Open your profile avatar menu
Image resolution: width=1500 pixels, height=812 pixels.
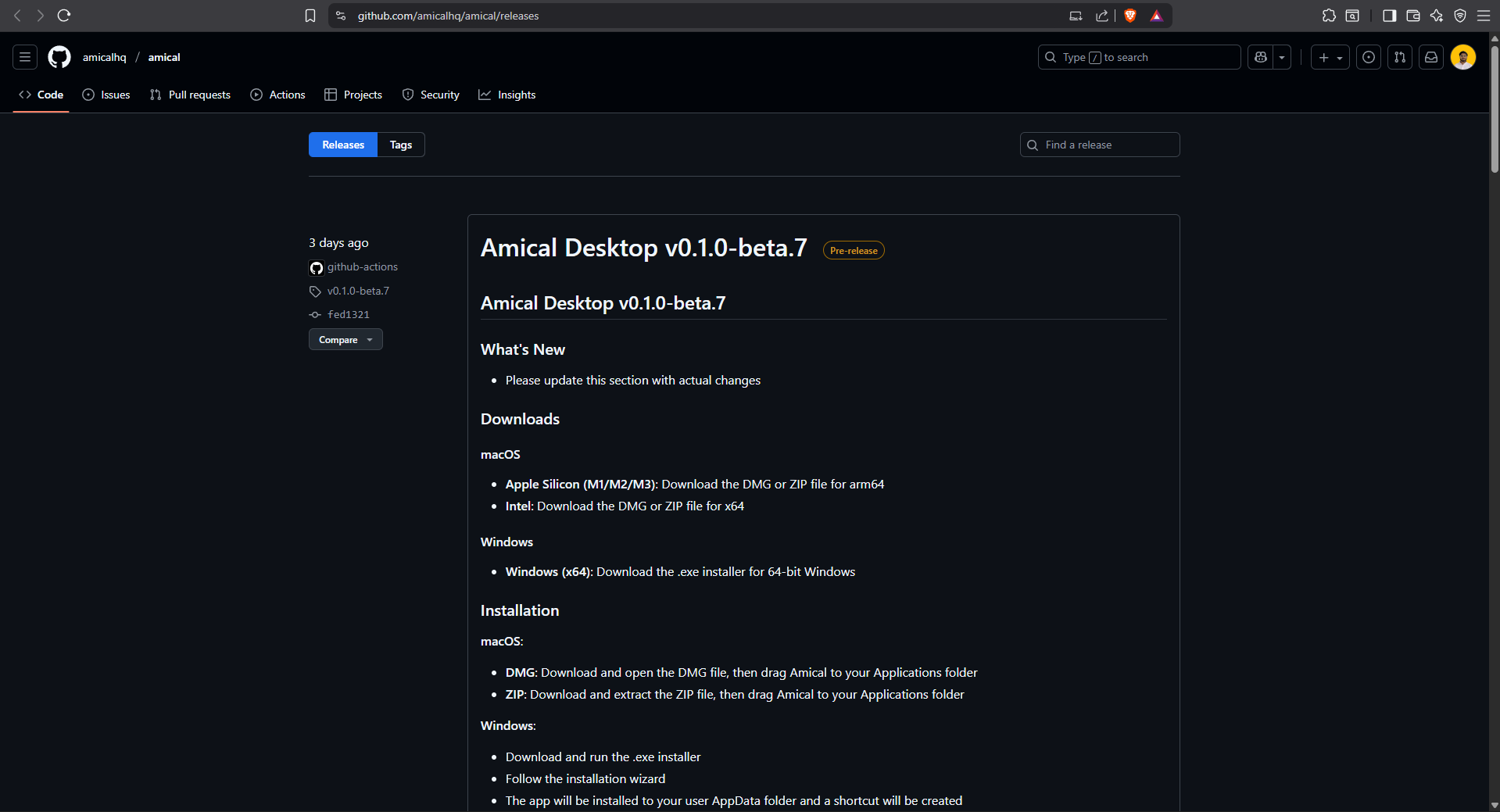[x=1462, y=57]
